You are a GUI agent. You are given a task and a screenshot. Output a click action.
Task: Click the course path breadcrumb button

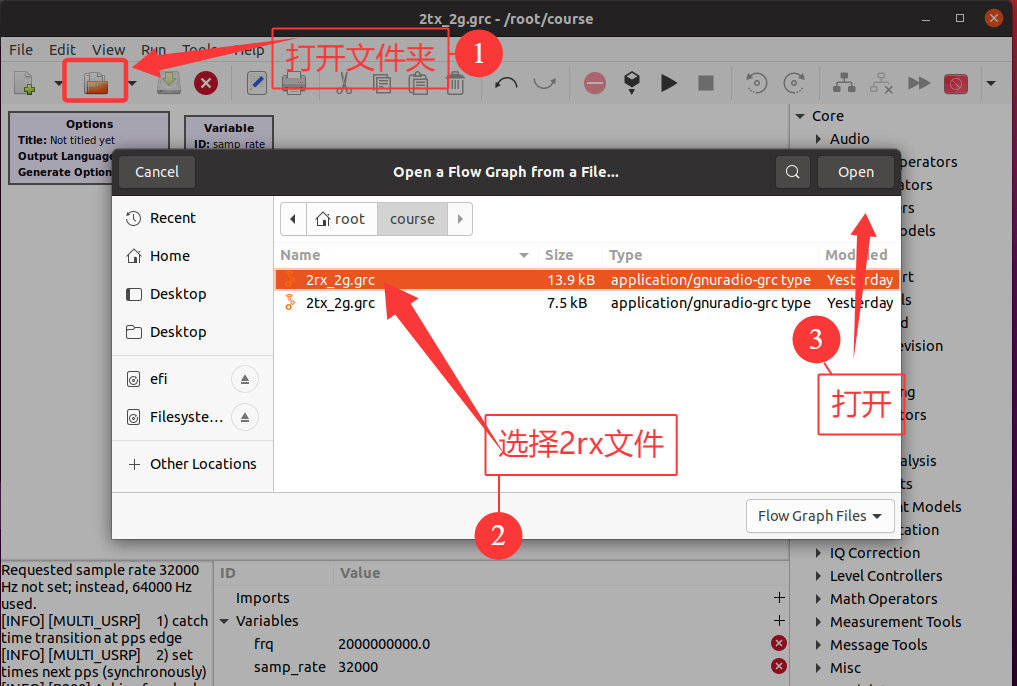pyautogui.click(x=413, y=219)
